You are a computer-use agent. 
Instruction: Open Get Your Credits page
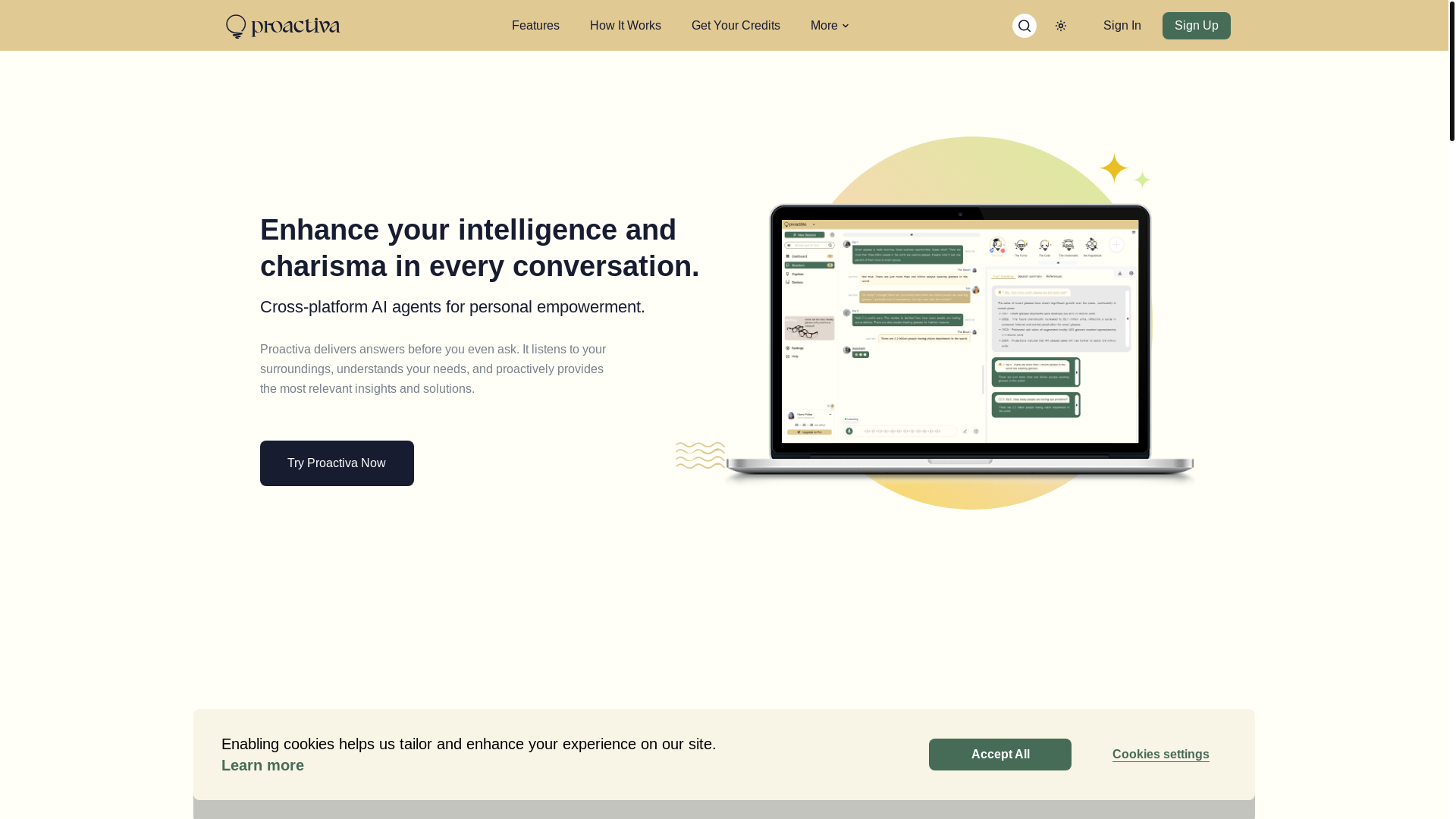coord(736,26)
